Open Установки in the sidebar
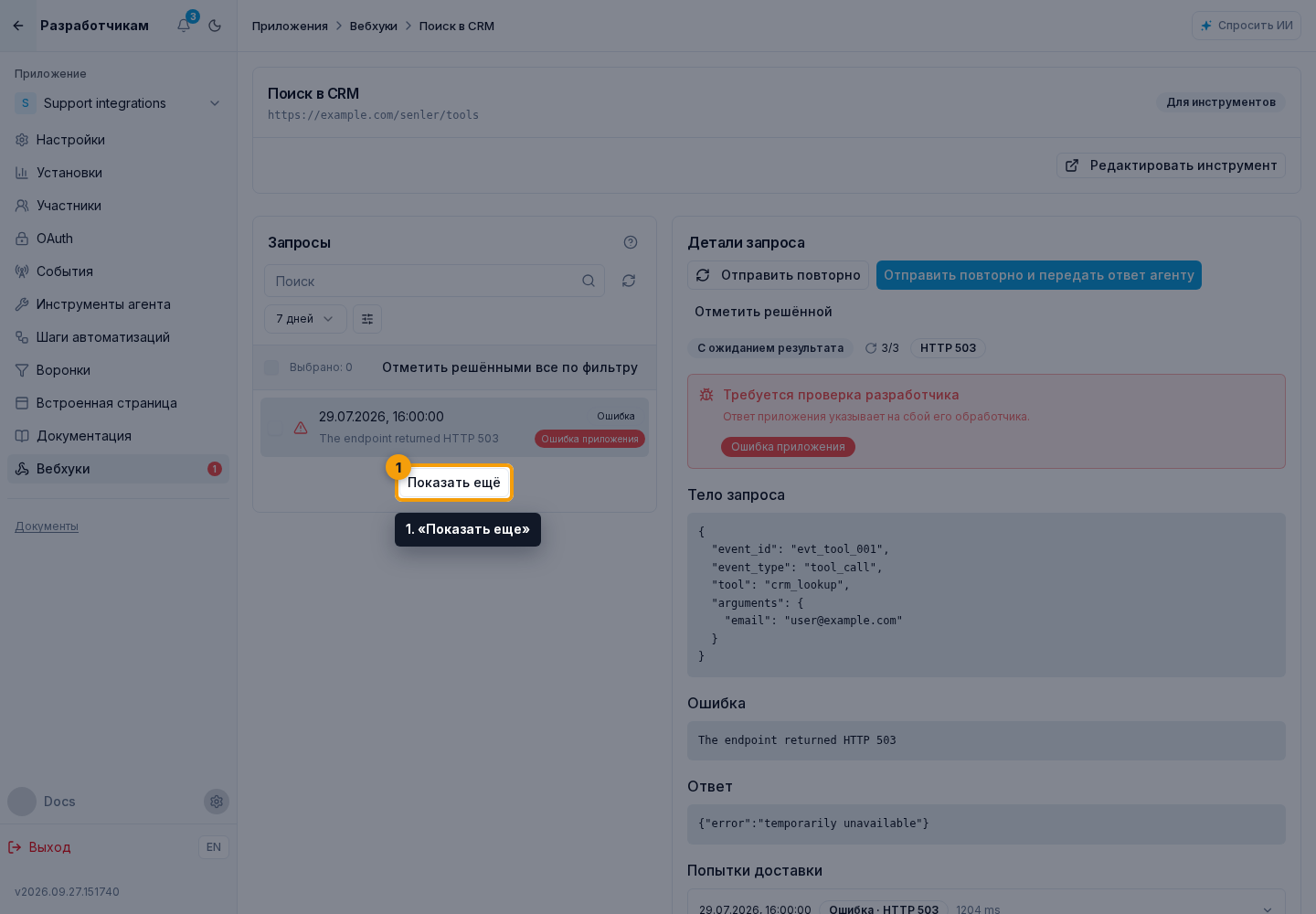The height and width of the screenshot is (914, 1316). click(x=118, y=173)
